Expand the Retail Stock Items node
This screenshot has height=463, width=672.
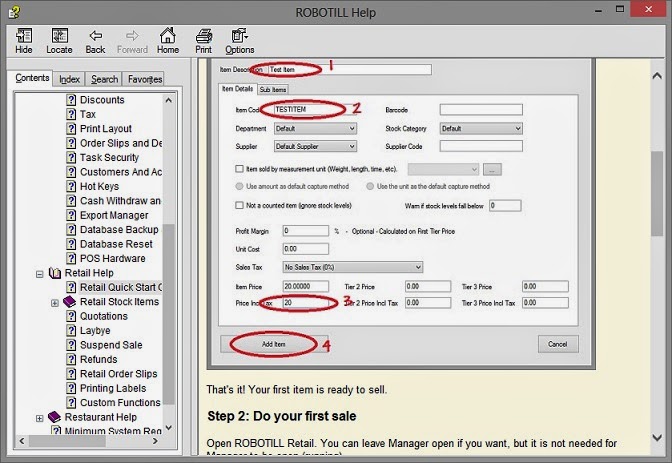pyautogui.click(x=55, y=303)
